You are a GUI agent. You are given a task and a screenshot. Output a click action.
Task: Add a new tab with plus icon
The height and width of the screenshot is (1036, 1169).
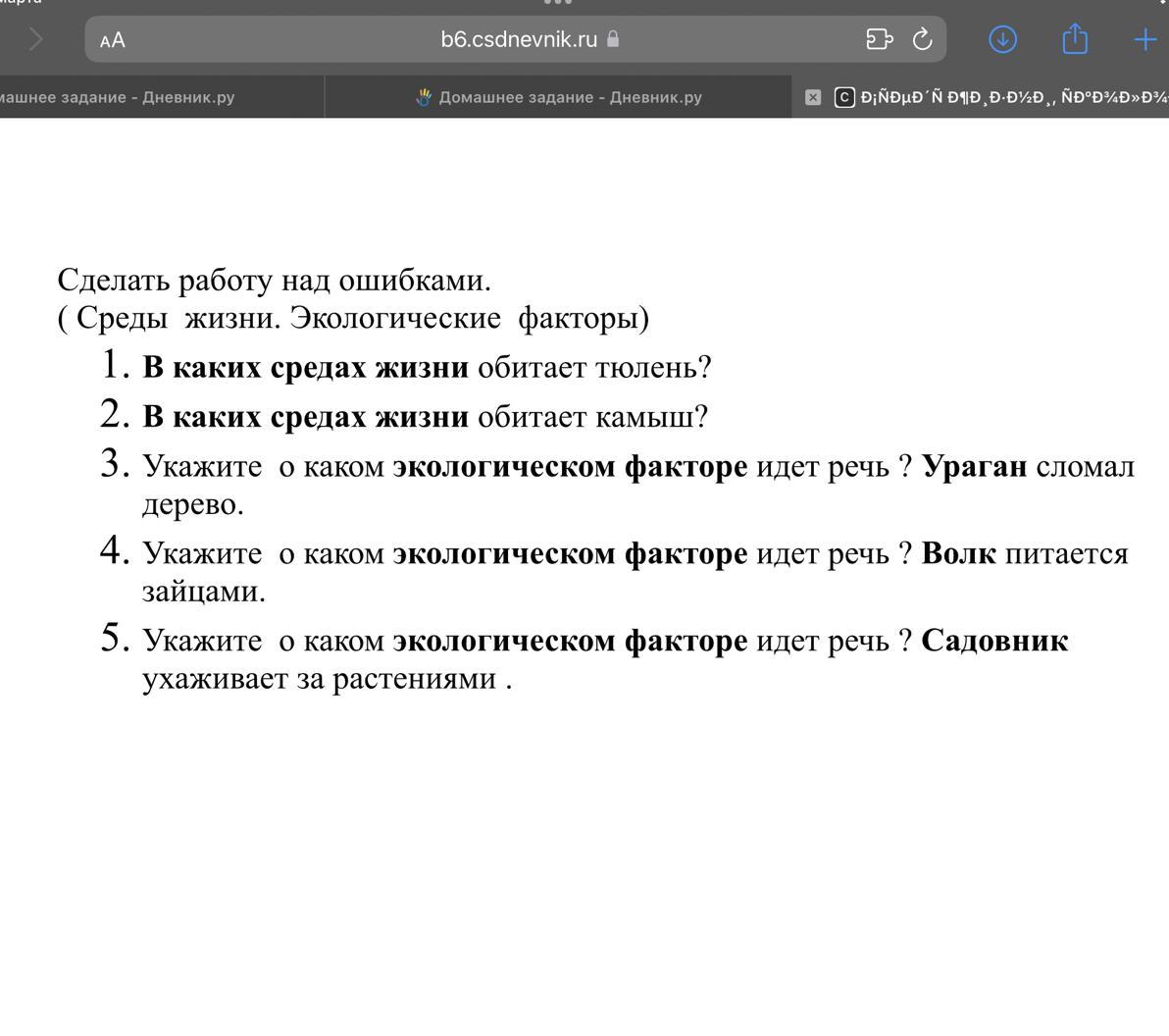click(1144, 39)
